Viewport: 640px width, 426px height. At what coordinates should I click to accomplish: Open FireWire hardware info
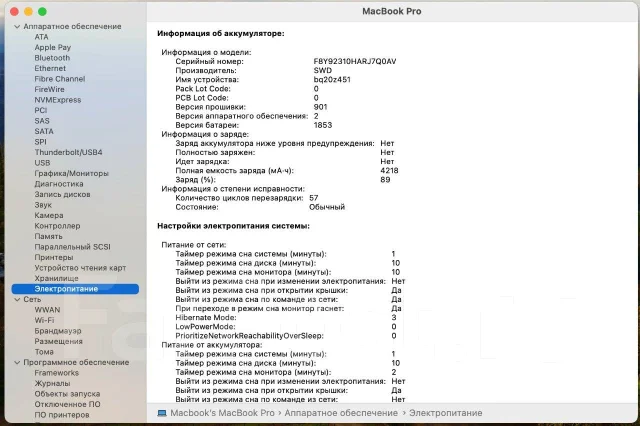[x=49, y=89]
